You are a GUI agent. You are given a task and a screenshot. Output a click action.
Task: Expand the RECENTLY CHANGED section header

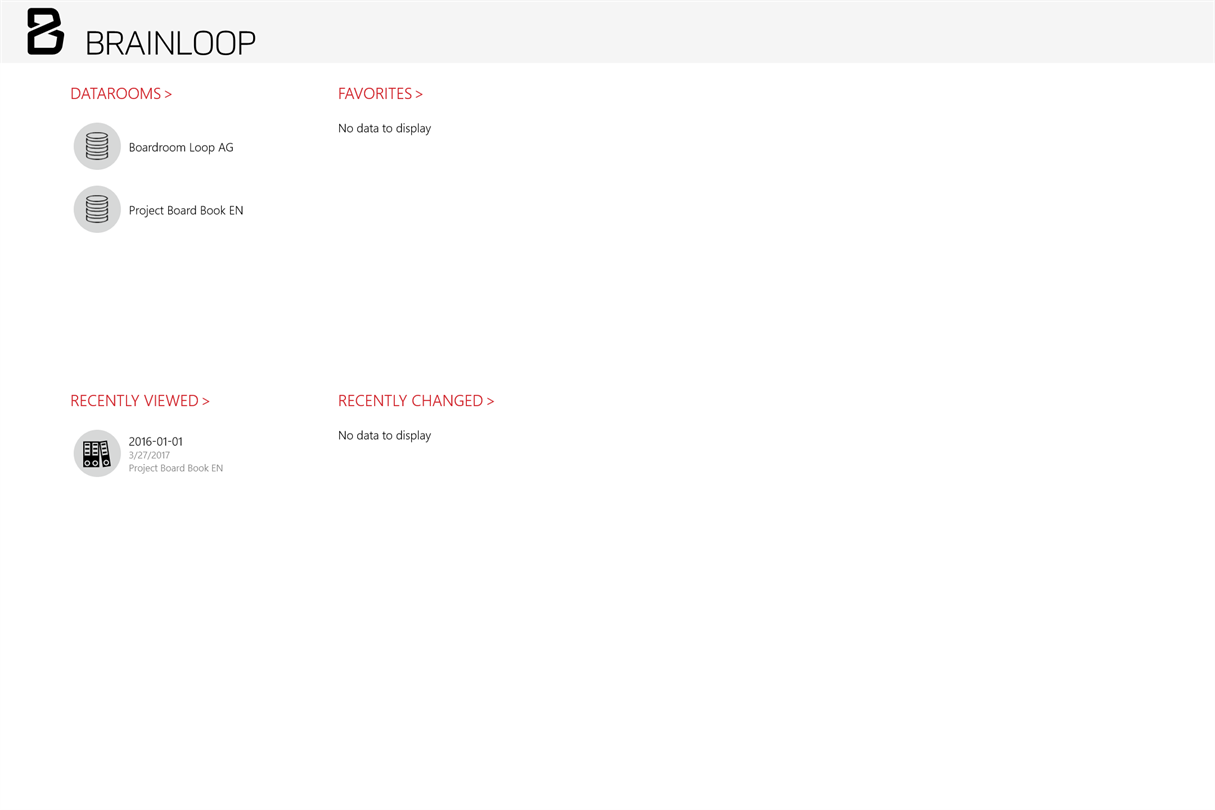pyautogui.click(x=416, y=401)
